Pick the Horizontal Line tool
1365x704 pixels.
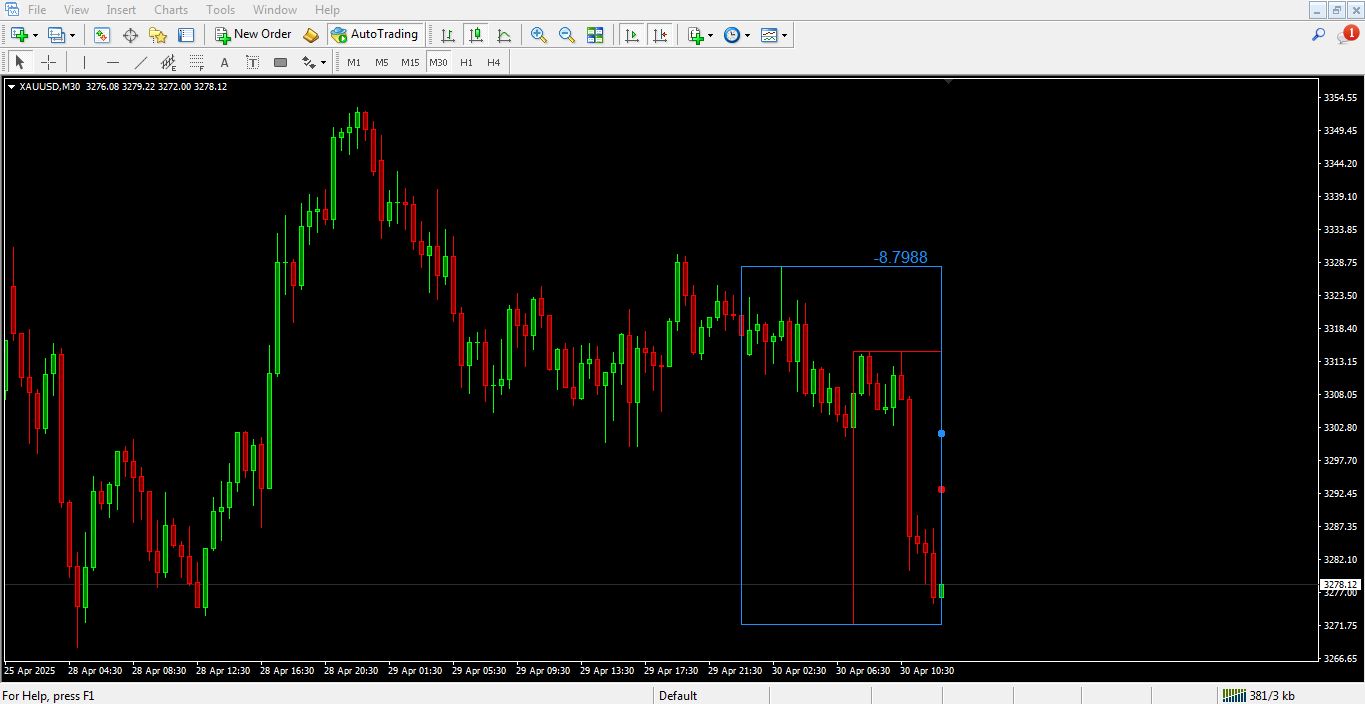point(113,62)
